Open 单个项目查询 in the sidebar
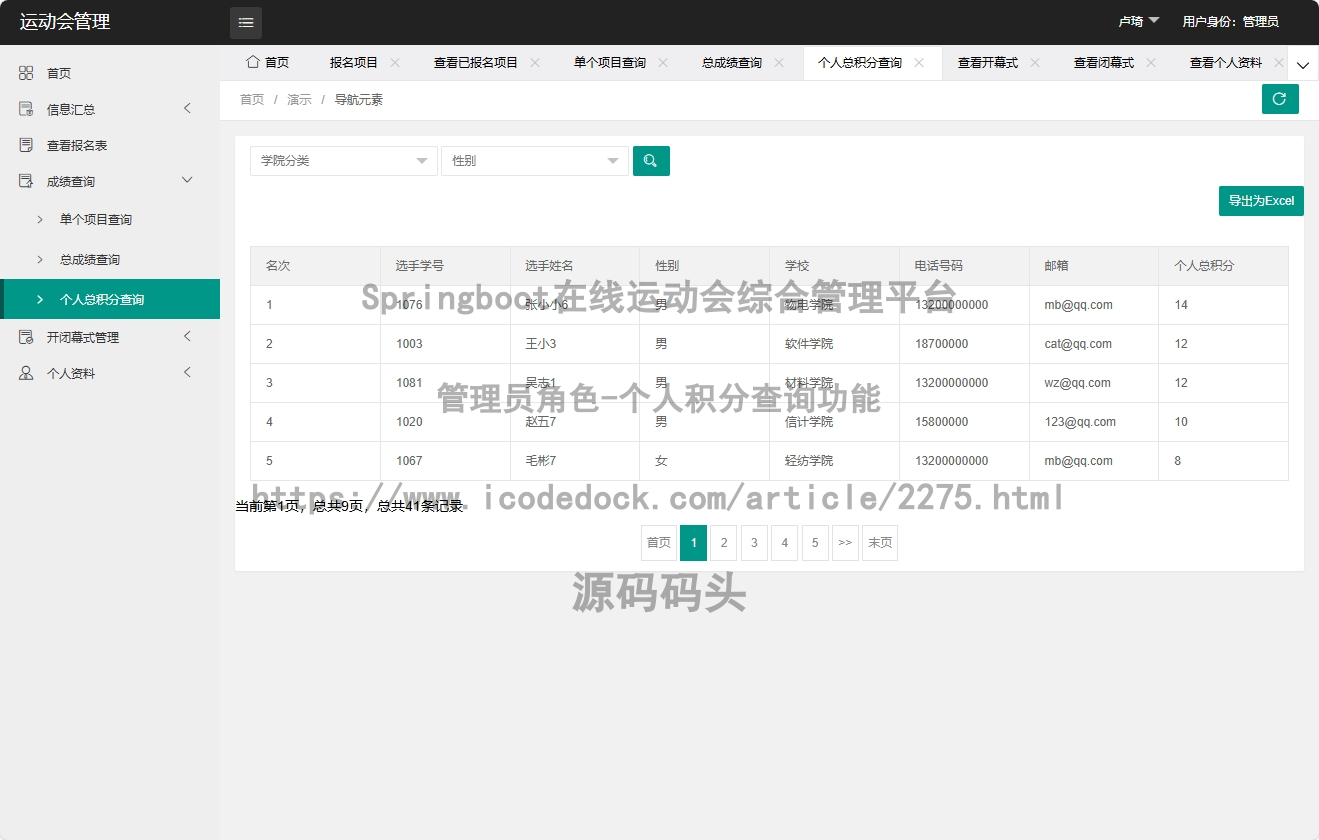The width and height of the screenshot is (1319, 840). coord(110,219)
